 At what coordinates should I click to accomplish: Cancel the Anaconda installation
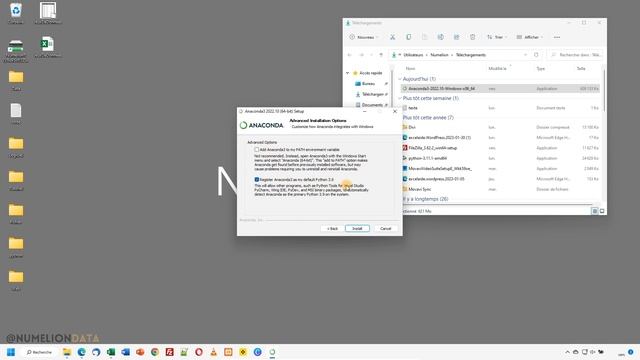tap(385, 229)
